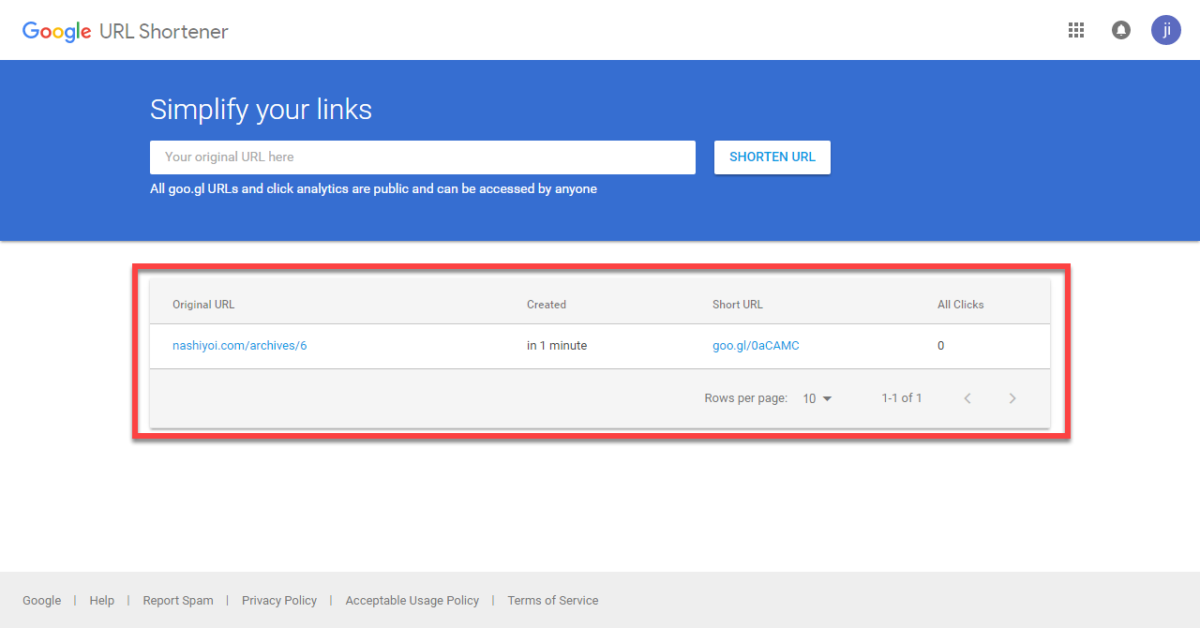Screen dimensions: 1200x628
Task: Click the 'Rows per page:' label
Action: click(x=746, y=398)
